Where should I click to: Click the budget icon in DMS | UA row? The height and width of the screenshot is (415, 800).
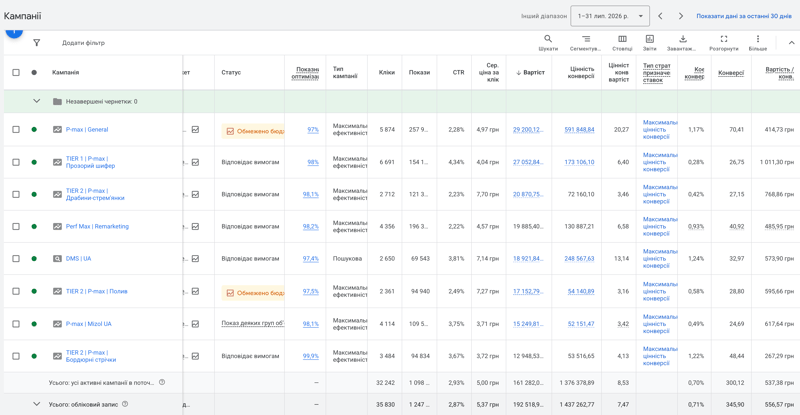tap(195, 259)
